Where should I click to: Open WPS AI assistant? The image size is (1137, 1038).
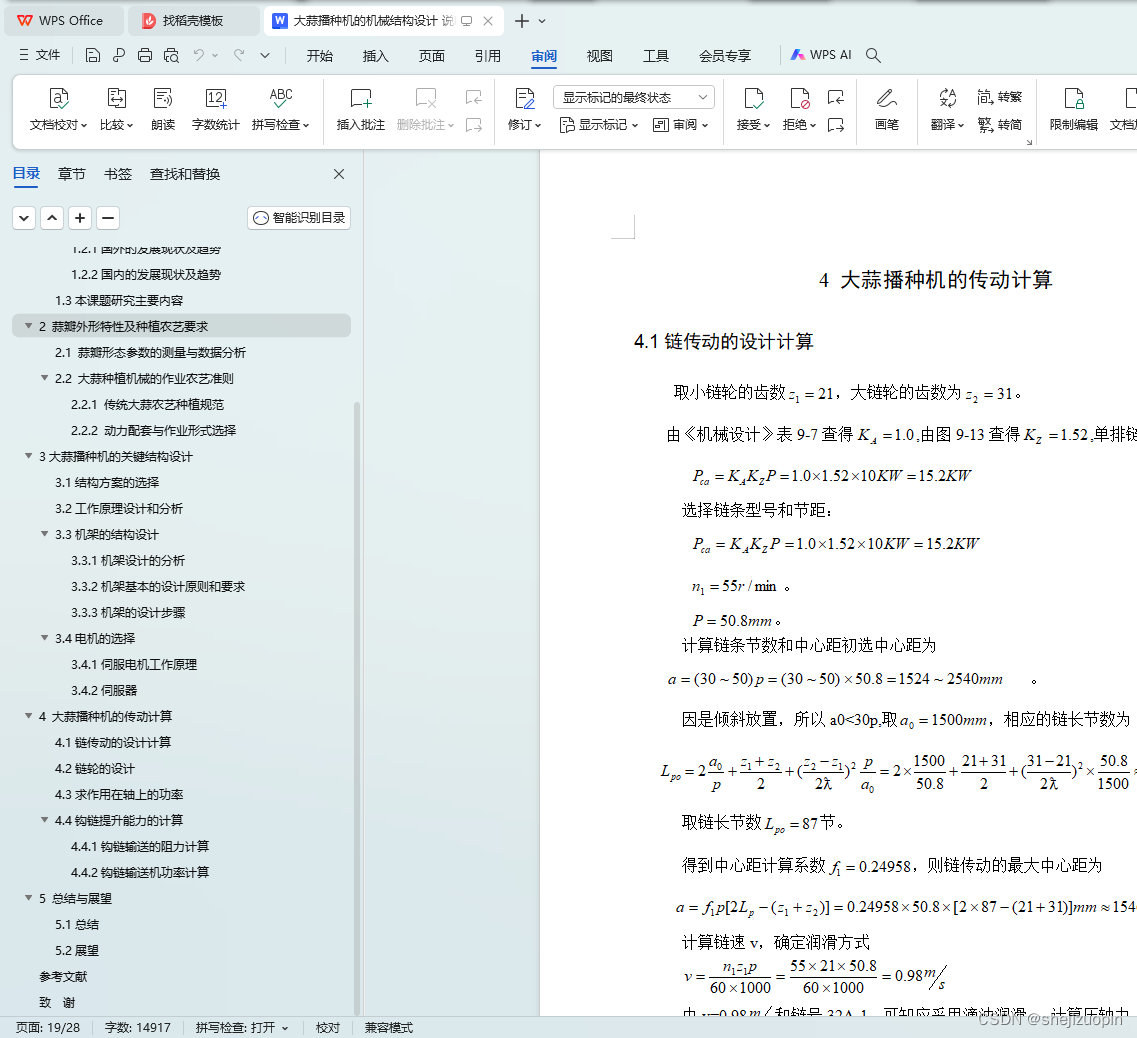pyautogui.click(x=821, y=55)
